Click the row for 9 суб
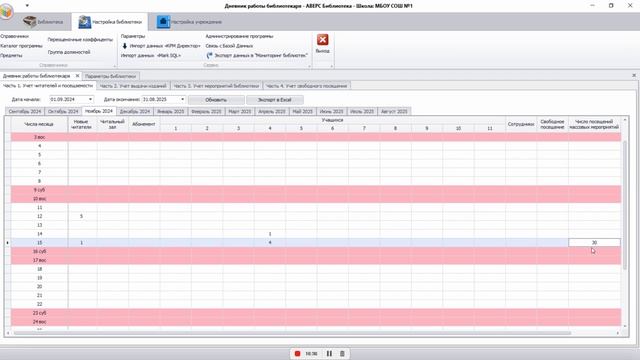Screen dimensions: 640x360 (316, 190)
